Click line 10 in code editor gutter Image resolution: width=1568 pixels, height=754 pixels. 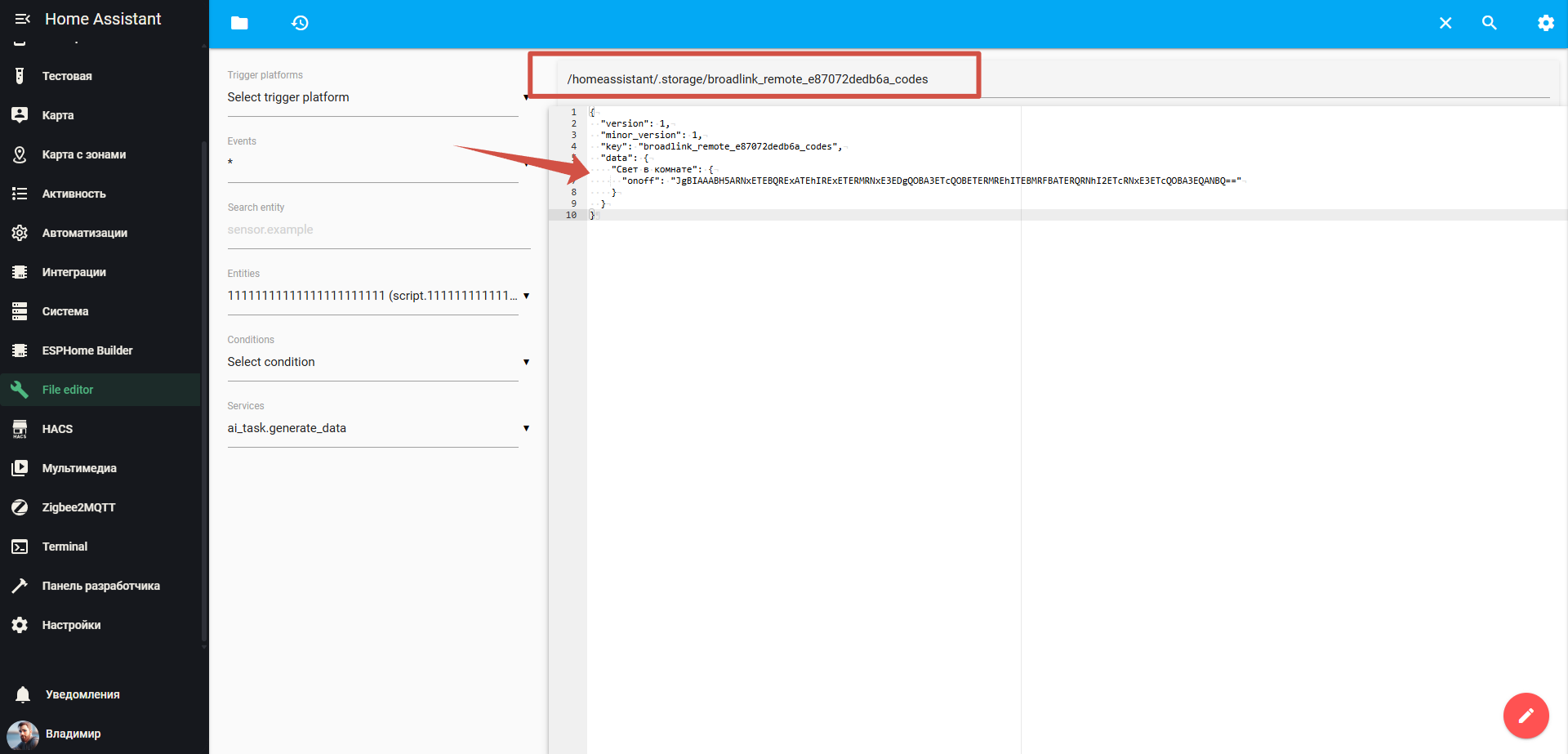(x=570, y=215)
